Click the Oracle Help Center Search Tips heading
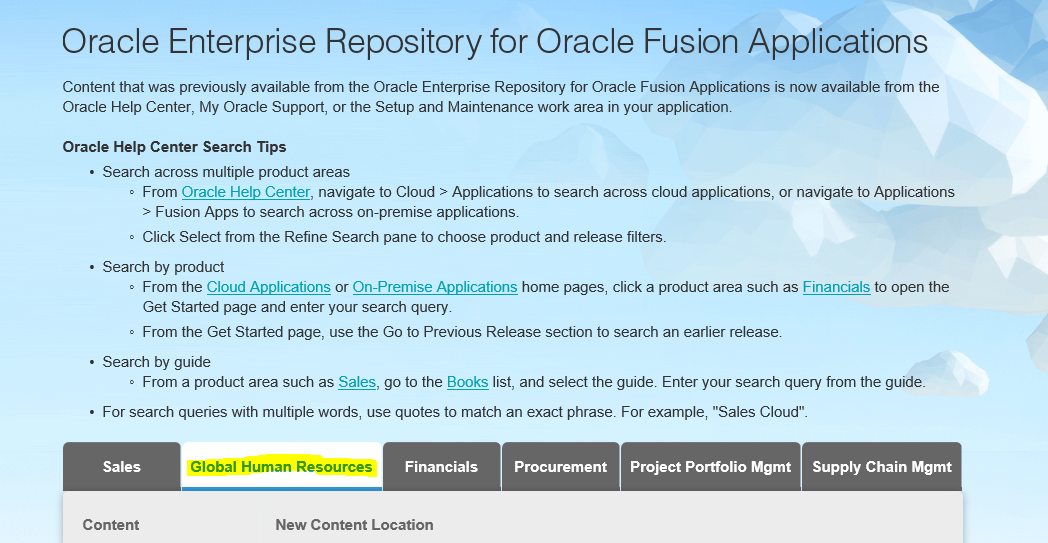 tap(174, 147)
